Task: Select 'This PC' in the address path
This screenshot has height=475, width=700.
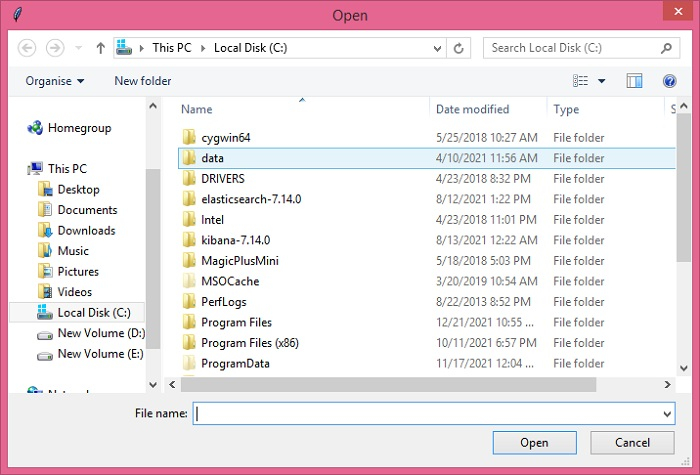Action: (171, 48)
